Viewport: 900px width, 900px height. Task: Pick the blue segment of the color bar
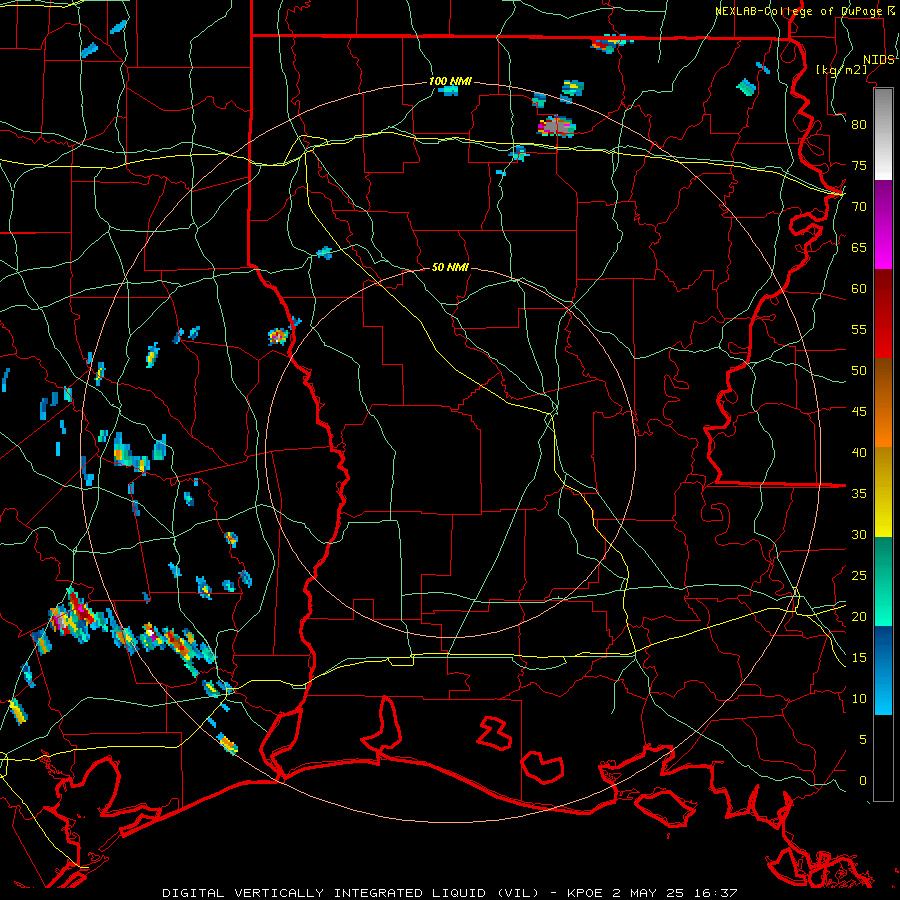click(883, 670)
